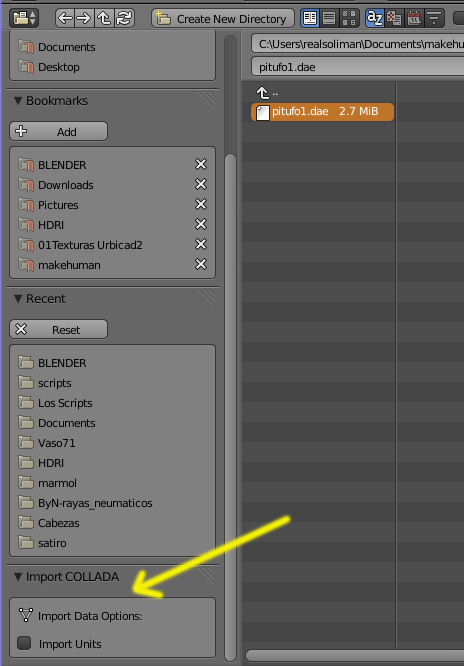Click the file list horizontal scrollbar
Screen dimensions: 464x666
click(355, 656)
